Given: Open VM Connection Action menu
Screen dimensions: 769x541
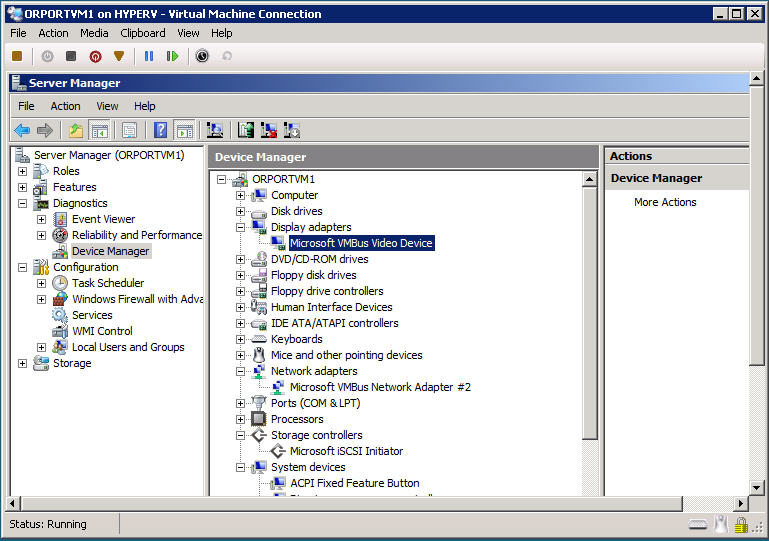Looking at the screenshot, I should pyautogui.click(x=53, y=33).
